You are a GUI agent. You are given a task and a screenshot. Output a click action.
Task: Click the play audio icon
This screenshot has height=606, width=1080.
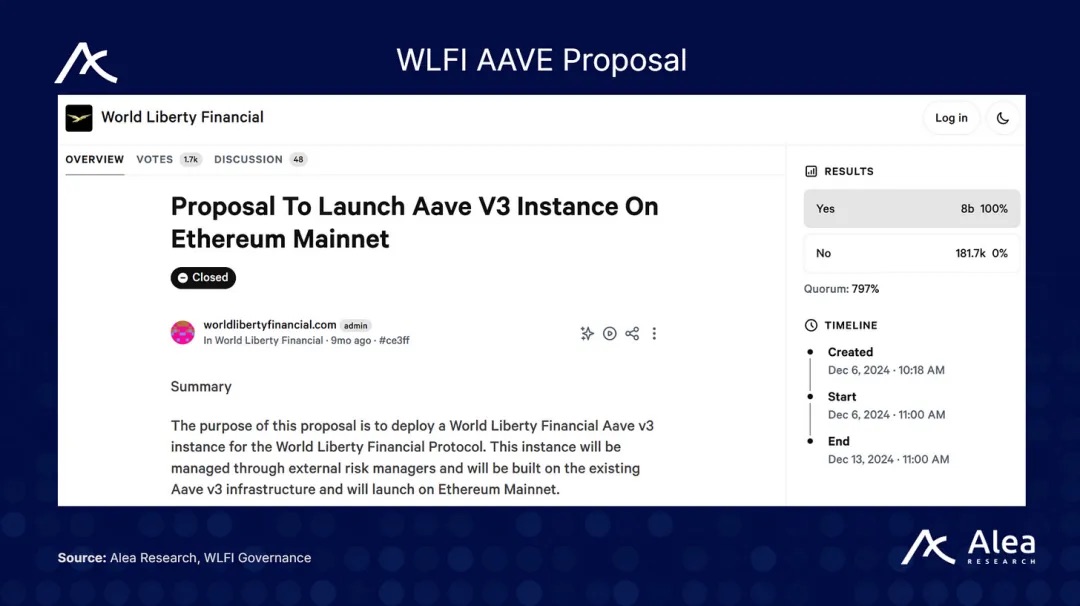click(x=610, y=333)
